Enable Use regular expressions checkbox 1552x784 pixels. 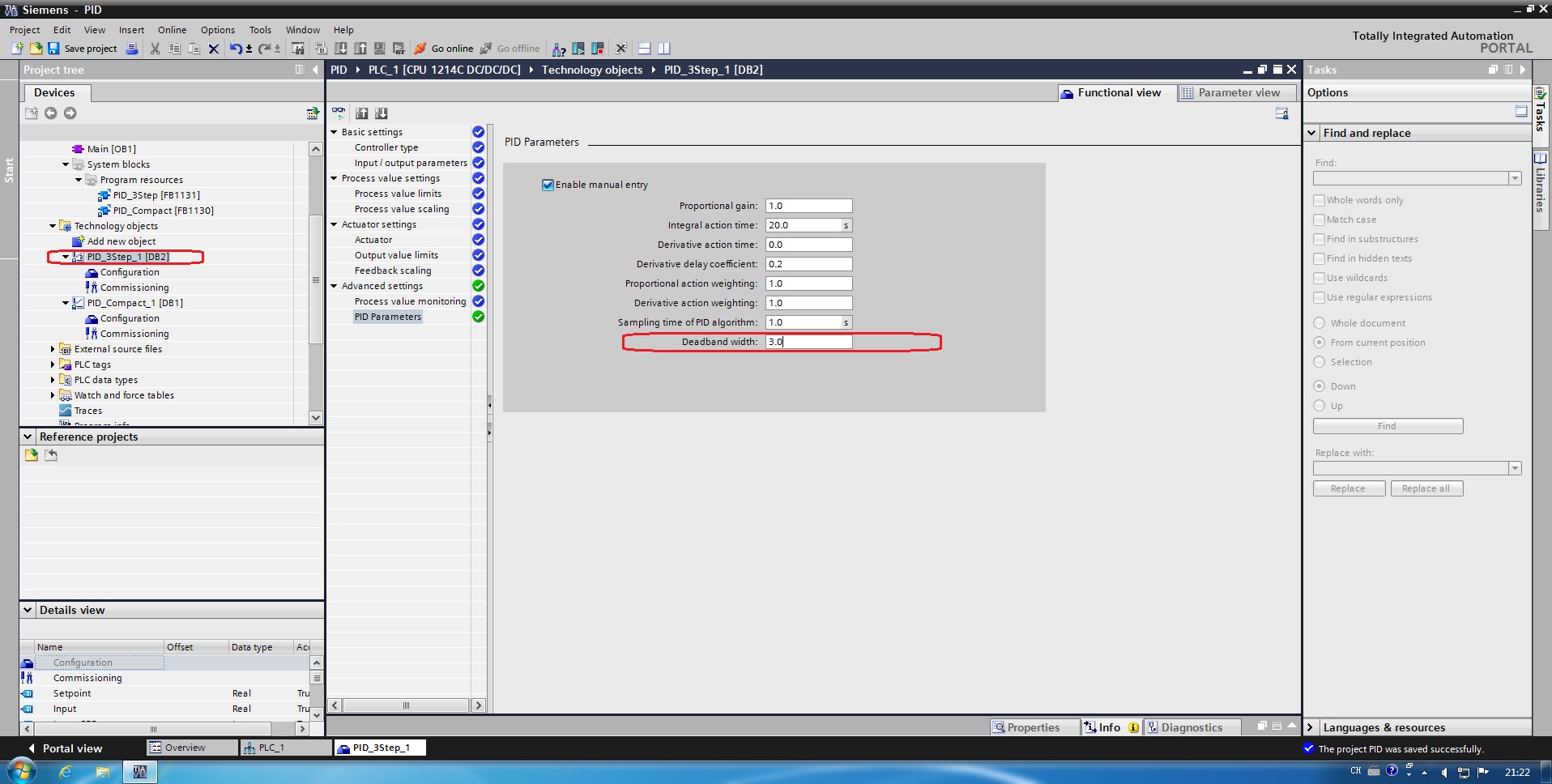point(1319,297)
